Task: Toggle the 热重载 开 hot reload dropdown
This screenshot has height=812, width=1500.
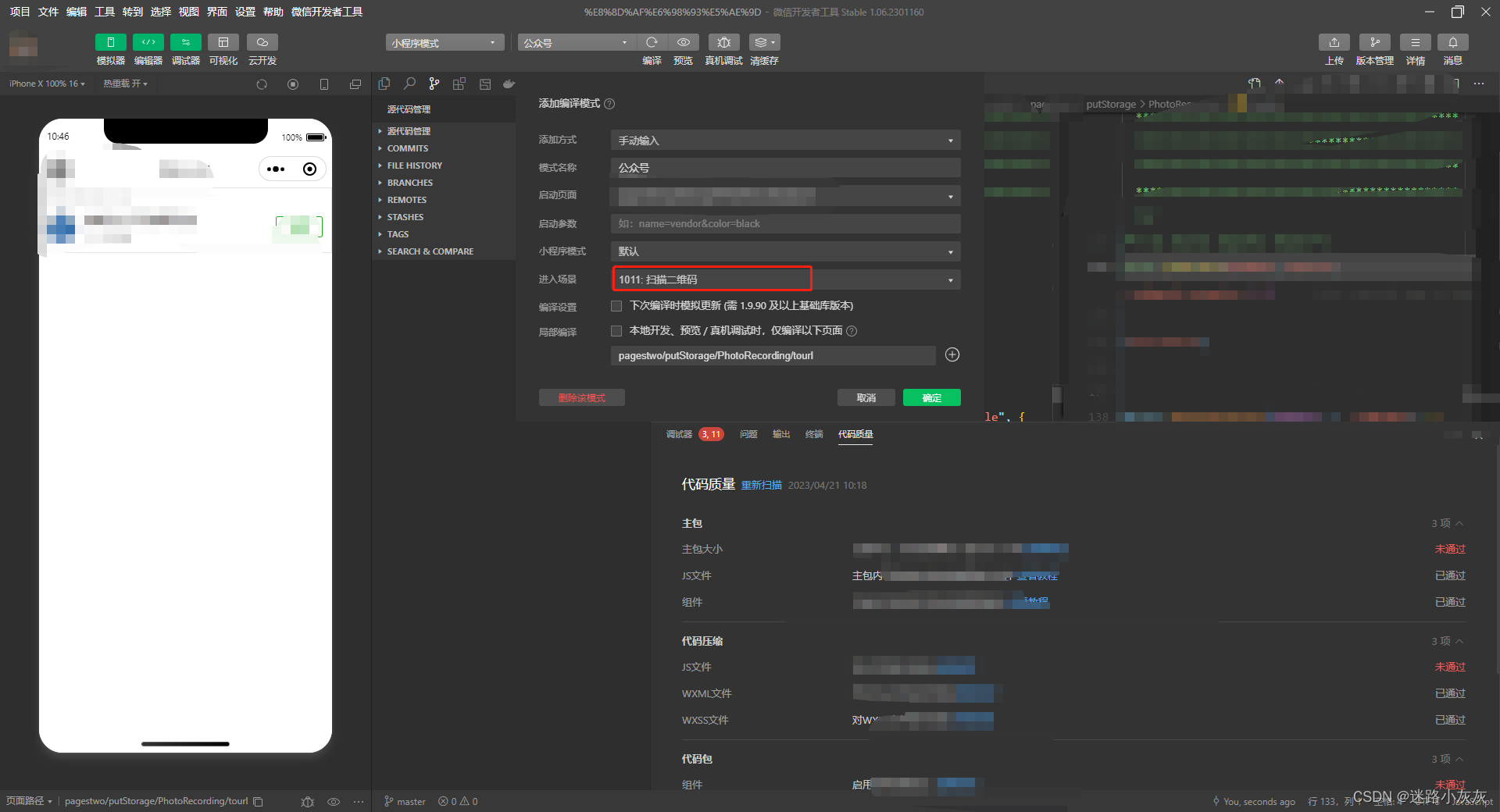Action: click(125, 84)
